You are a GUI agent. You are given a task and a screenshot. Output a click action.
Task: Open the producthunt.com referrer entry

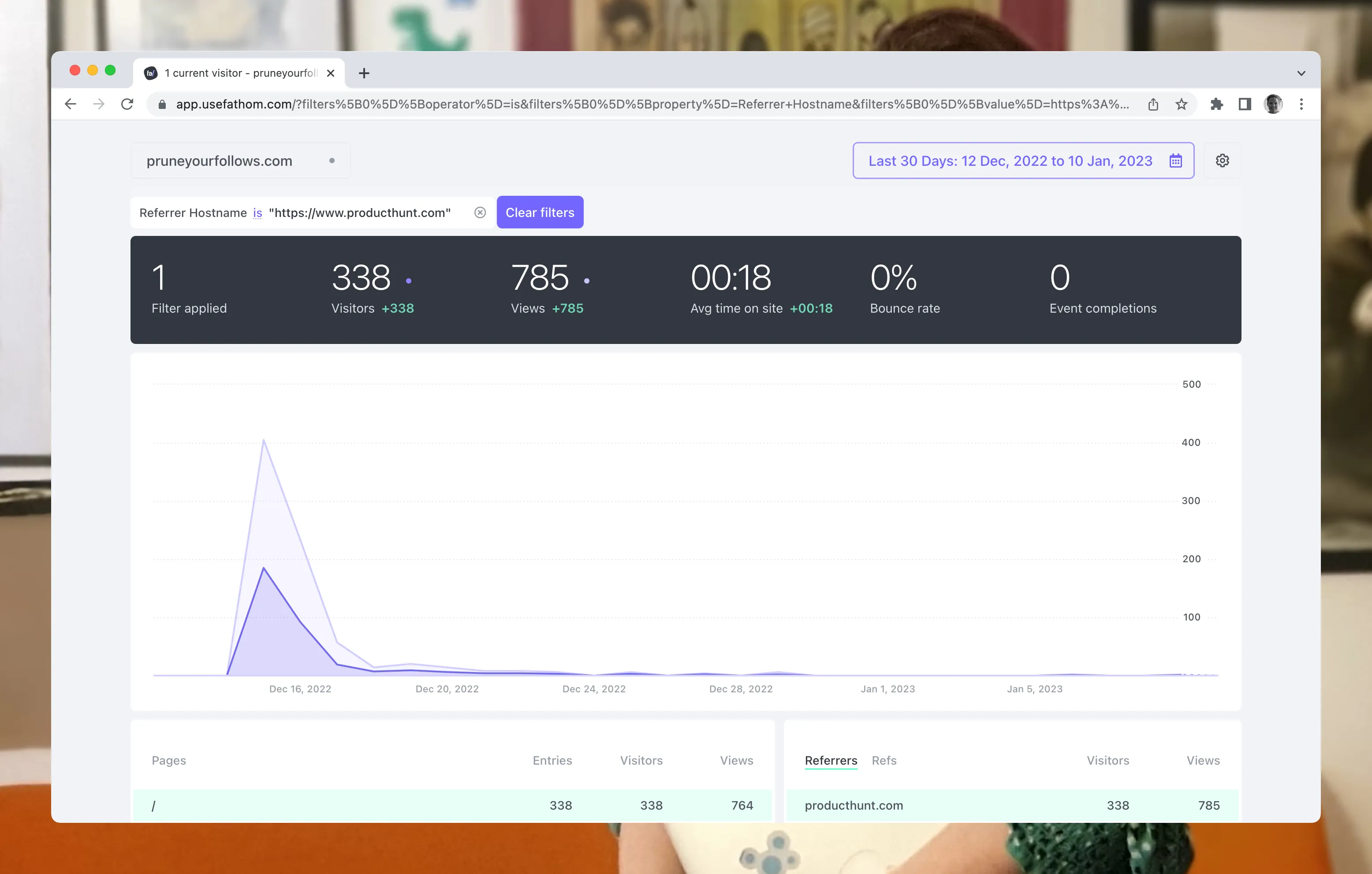854,805
